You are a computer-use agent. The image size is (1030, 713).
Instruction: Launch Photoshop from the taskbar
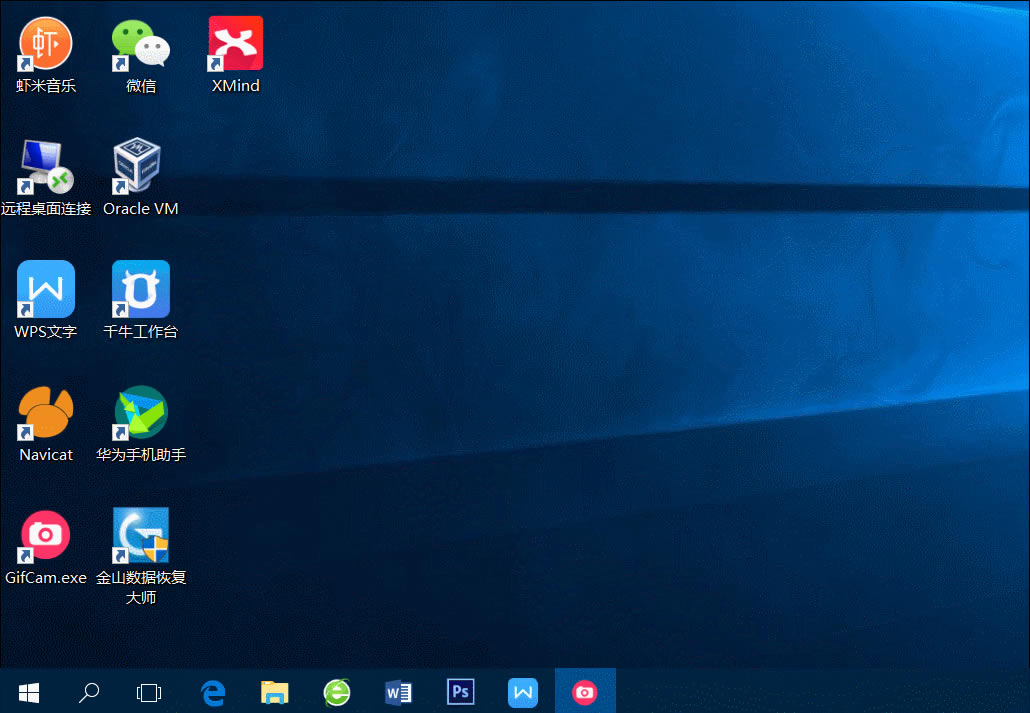click(x=460, y=691)
